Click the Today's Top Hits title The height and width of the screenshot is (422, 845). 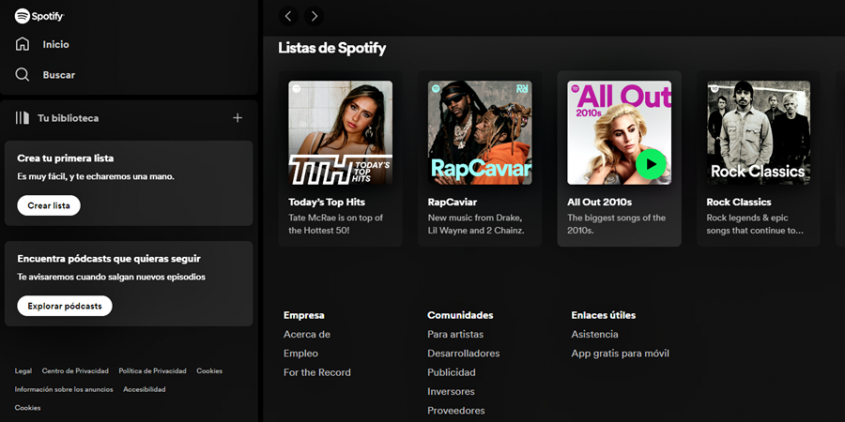[x=327, y=202]
